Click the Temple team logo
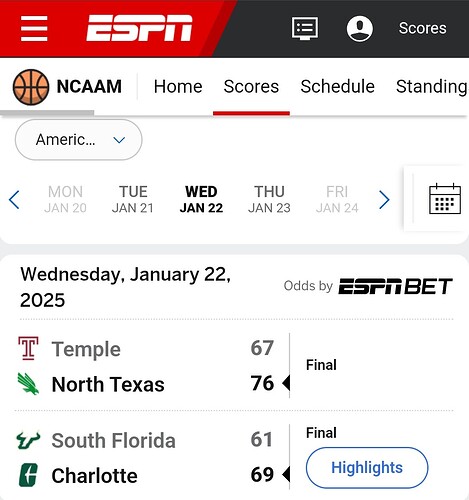Viewport: 469px width, 500px height. (28, 348)
